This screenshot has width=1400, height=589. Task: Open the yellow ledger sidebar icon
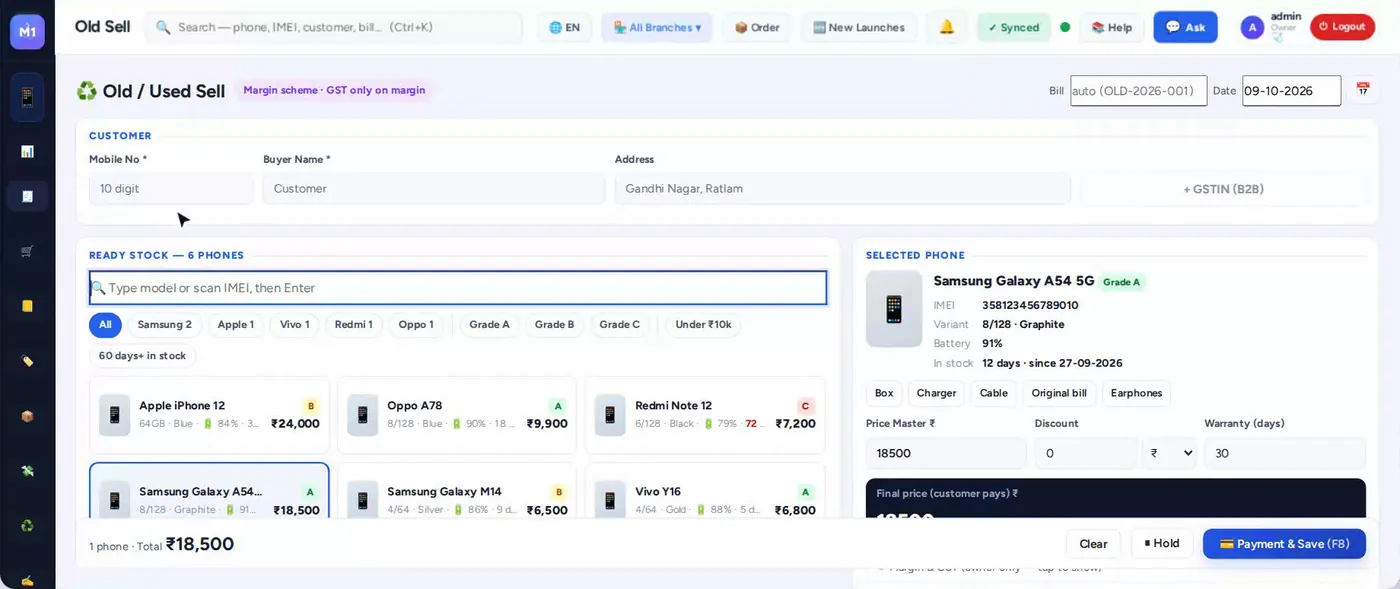pos(27,306)
